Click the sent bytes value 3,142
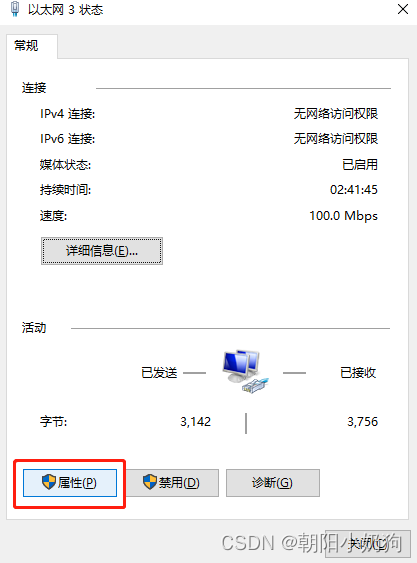Viewport: 417px width, 563px height. [195, 422]
